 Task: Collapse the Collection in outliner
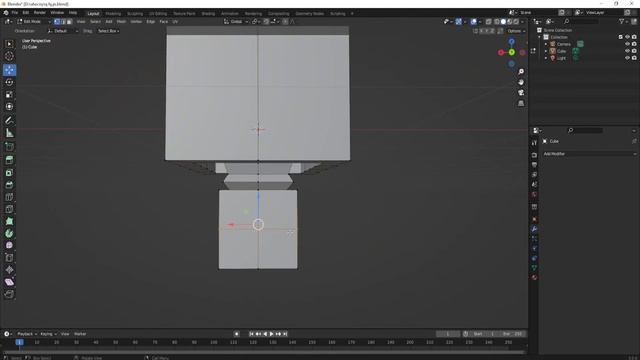539,37
